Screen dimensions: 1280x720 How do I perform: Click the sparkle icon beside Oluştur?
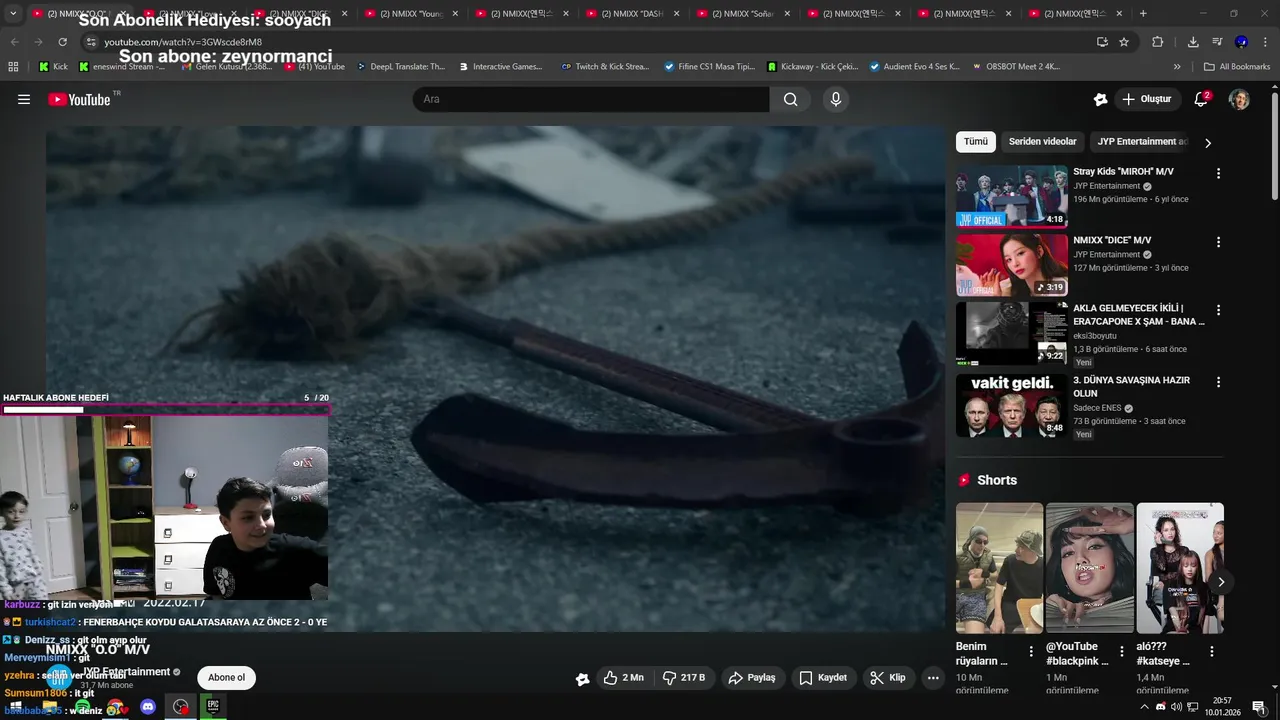[1100, 99]
